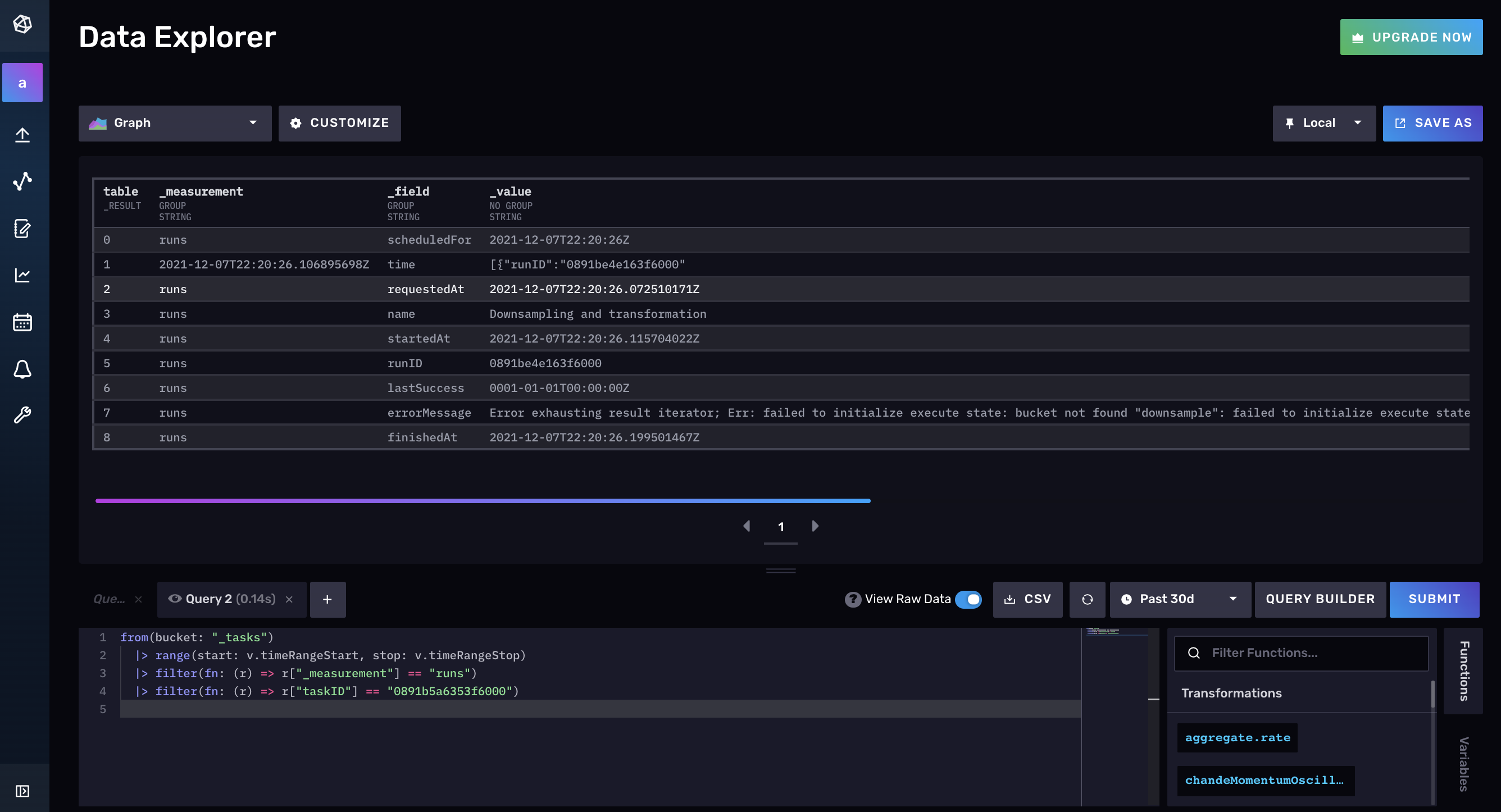Viewport: 1501px width, 812px height.
Task: Click the taskID filter code line
Action: pyautogui.click(x=327, y=691)
